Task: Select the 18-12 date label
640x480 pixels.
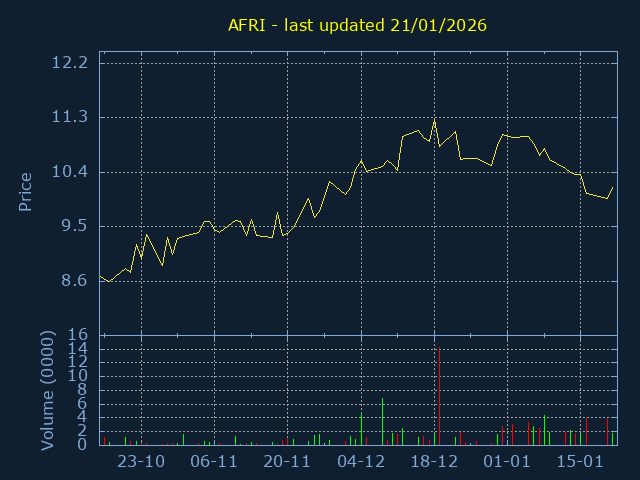Action: [434, 462]
